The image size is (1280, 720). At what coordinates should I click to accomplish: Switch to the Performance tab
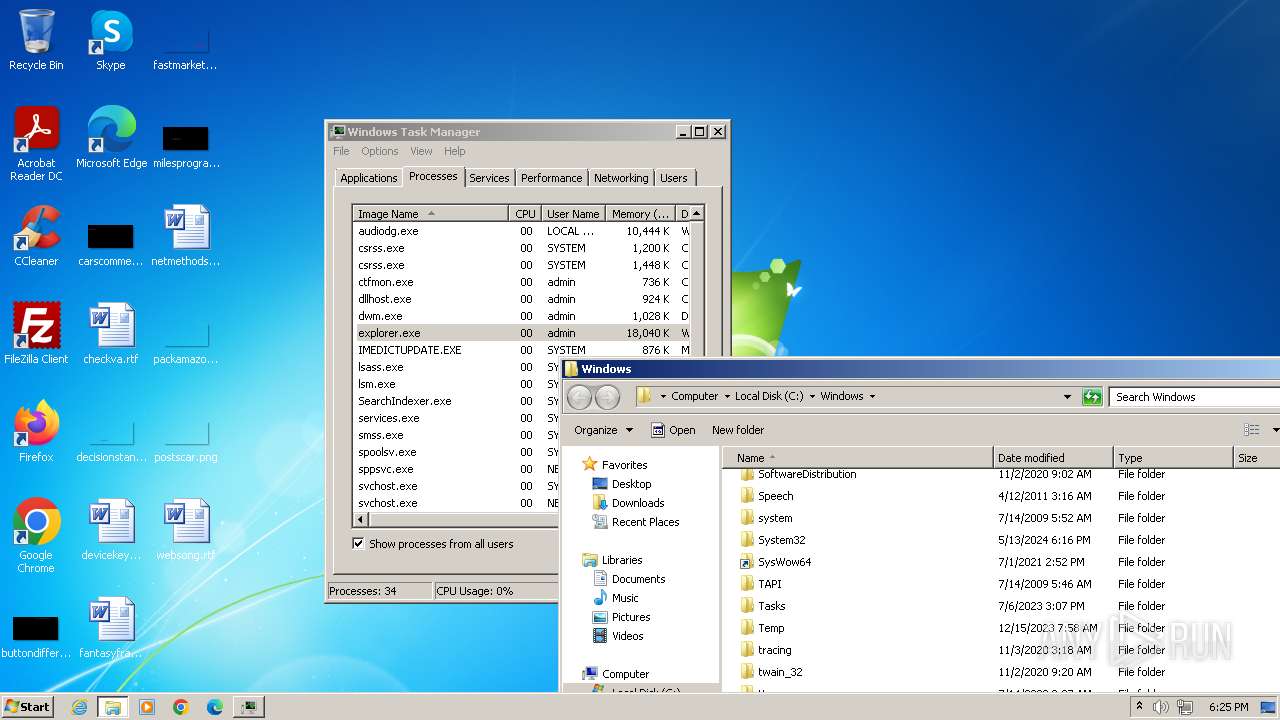[x=551, y=178]
